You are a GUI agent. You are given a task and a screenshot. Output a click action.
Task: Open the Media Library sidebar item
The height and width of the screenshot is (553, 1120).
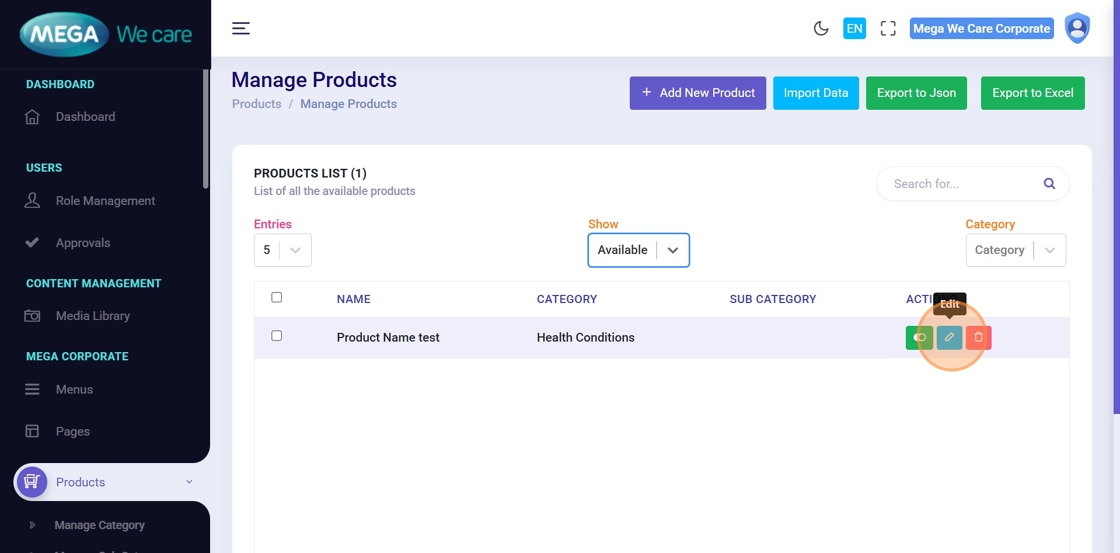click(x=92, y=316)
